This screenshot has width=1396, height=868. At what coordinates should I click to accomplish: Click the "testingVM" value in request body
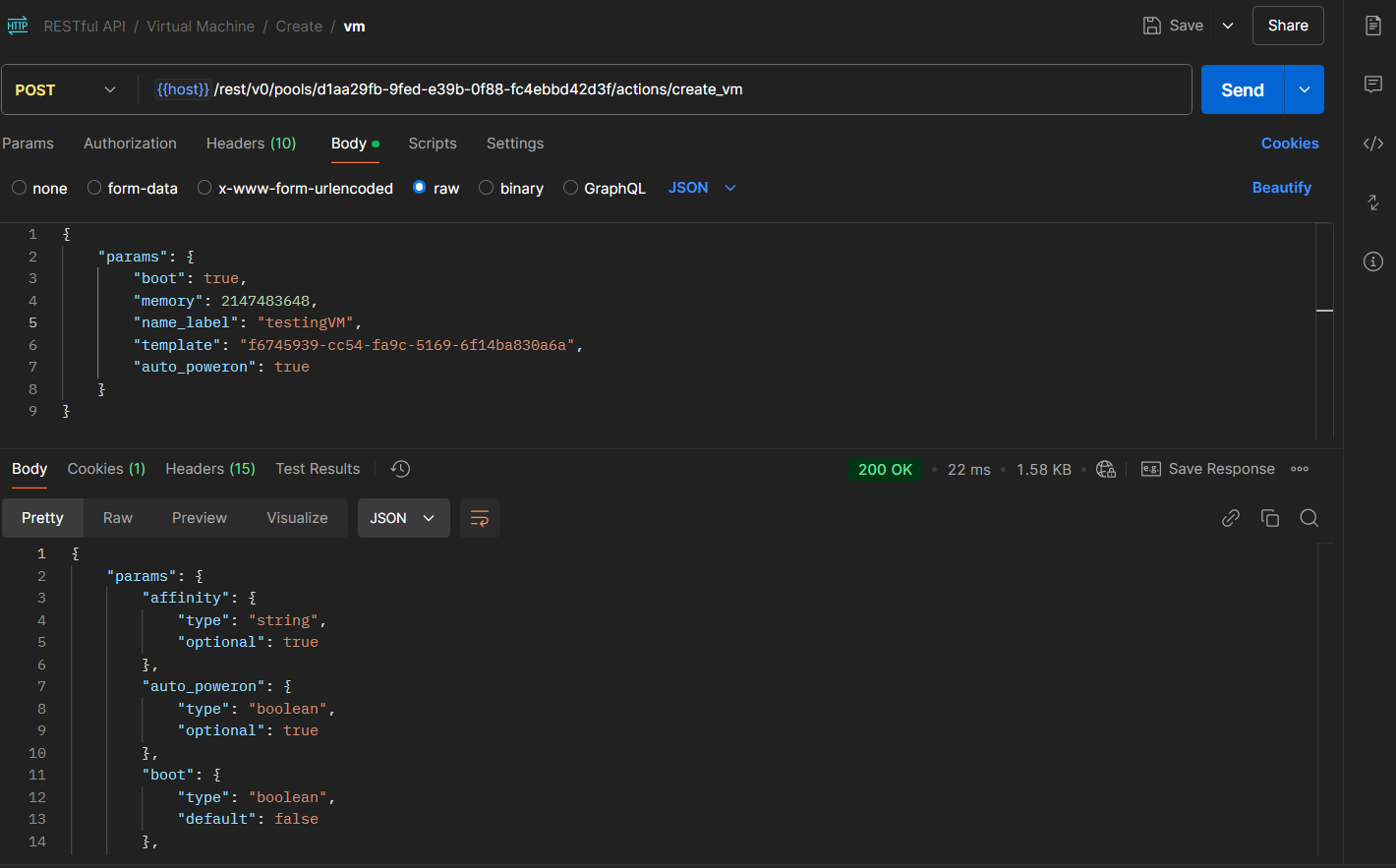(x=305, y=322)
